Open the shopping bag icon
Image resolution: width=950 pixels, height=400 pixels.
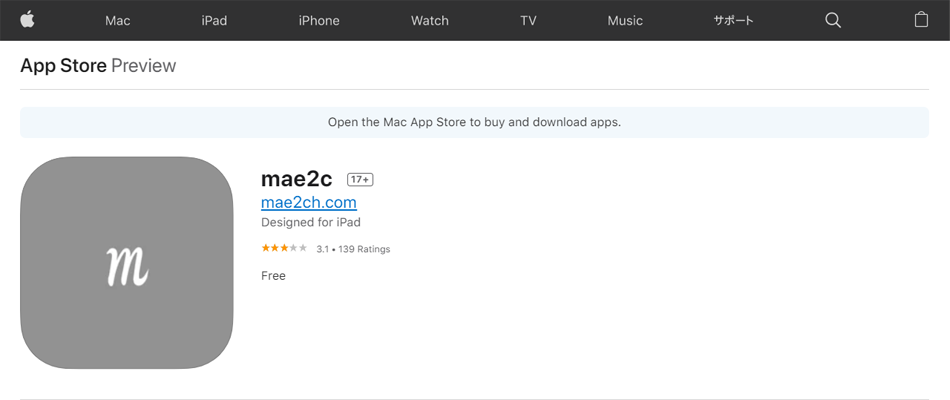coord(921,19)
